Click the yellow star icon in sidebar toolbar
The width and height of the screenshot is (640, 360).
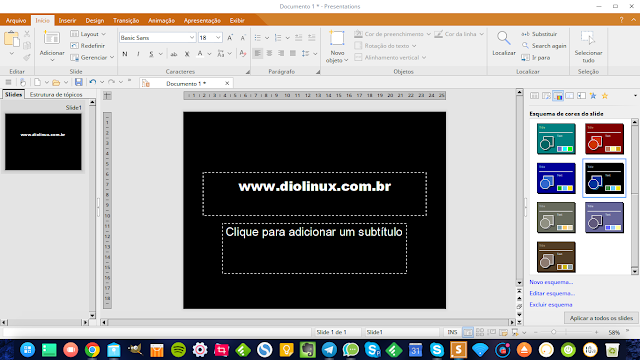tap(605, 96)
